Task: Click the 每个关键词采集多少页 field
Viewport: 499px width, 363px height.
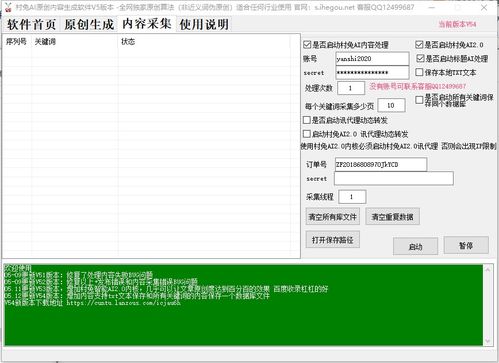Action: point(391,105)
